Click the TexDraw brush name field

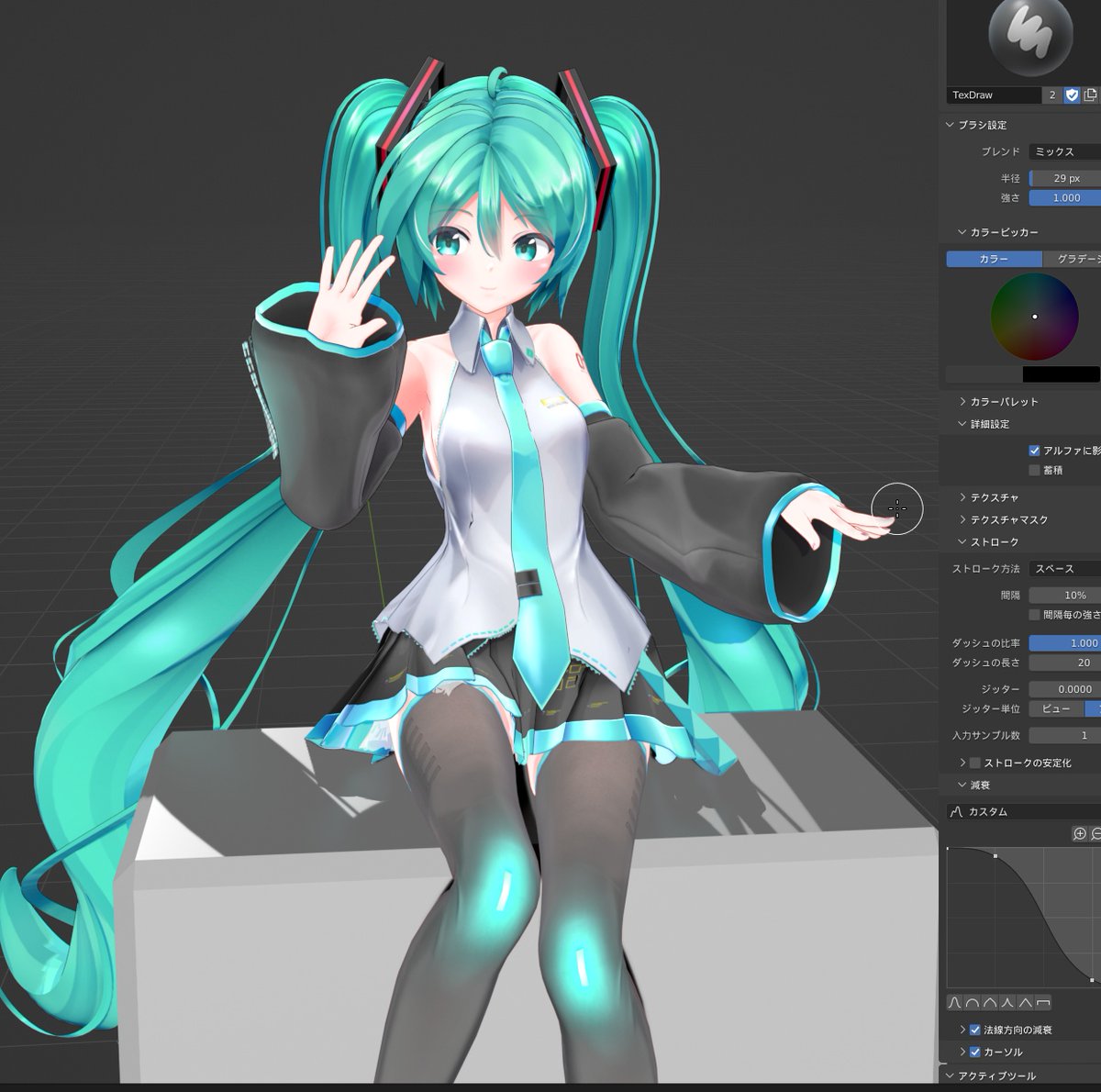point(994,95)
